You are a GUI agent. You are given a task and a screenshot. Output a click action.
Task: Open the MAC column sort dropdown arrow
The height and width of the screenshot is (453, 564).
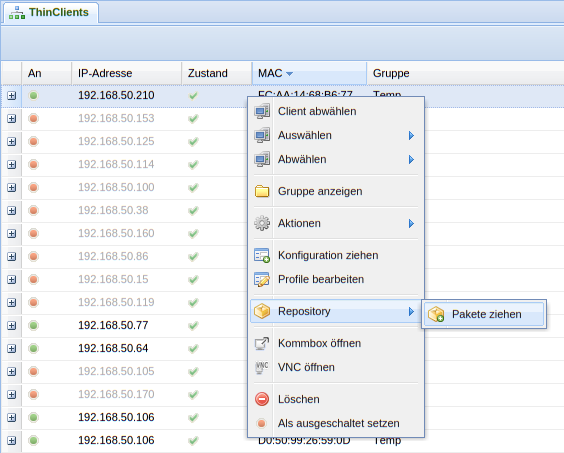[x=289, y=74]
